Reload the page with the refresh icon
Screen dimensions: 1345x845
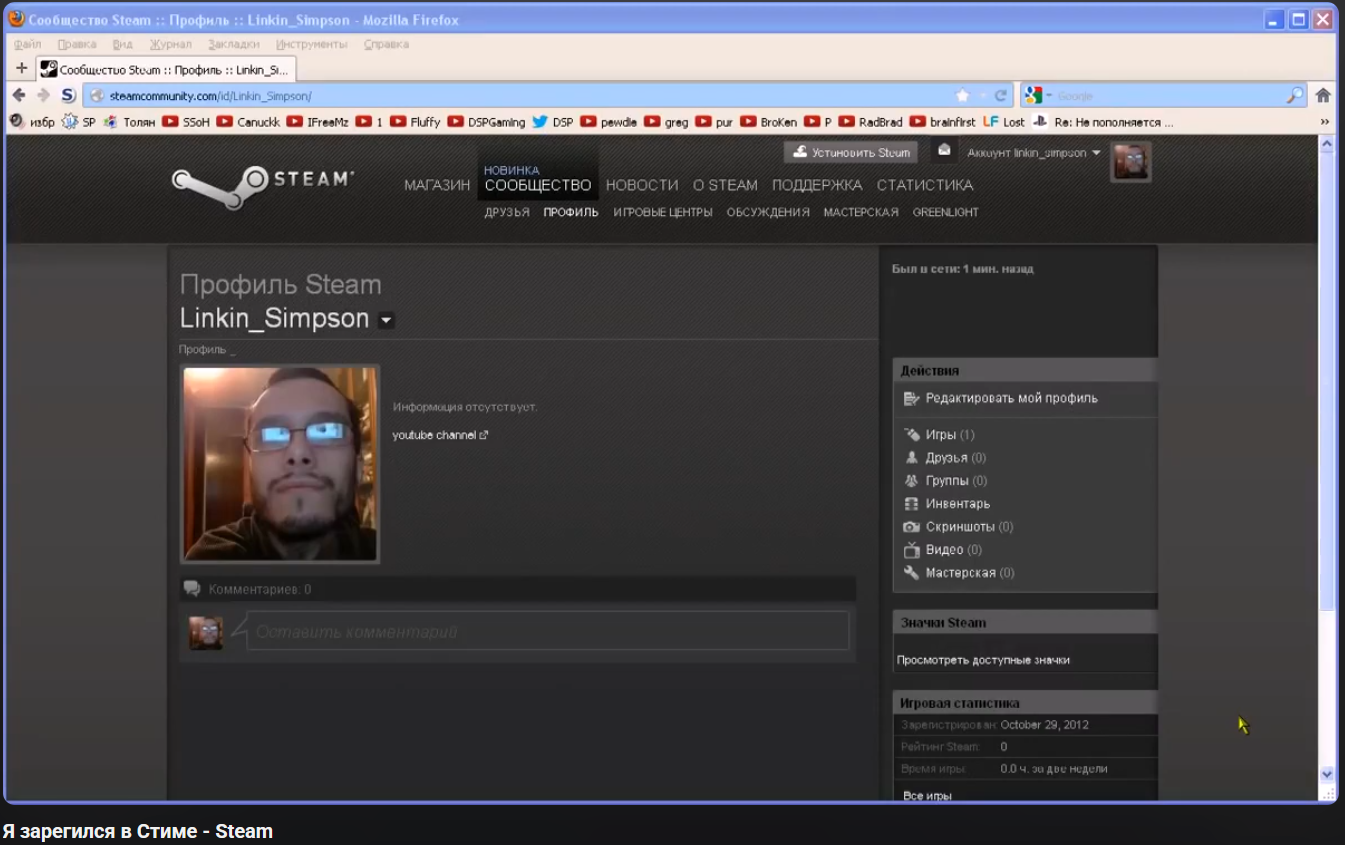click(1000, 95)
